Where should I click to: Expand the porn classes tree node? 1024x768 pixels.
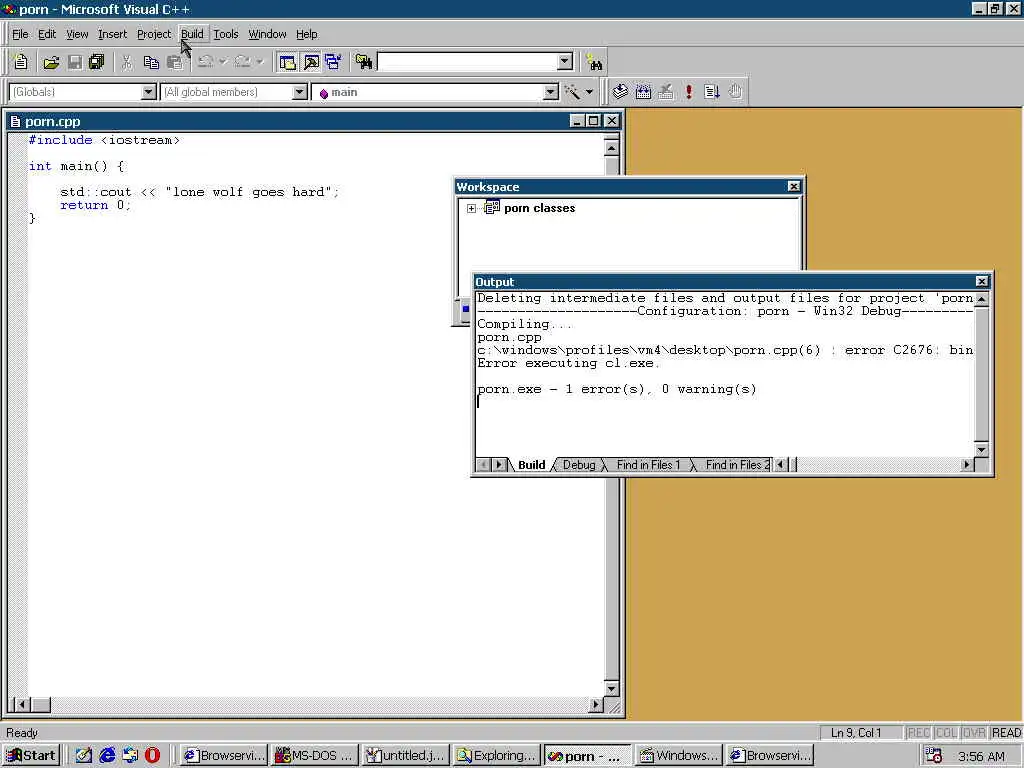click(472, 208)
